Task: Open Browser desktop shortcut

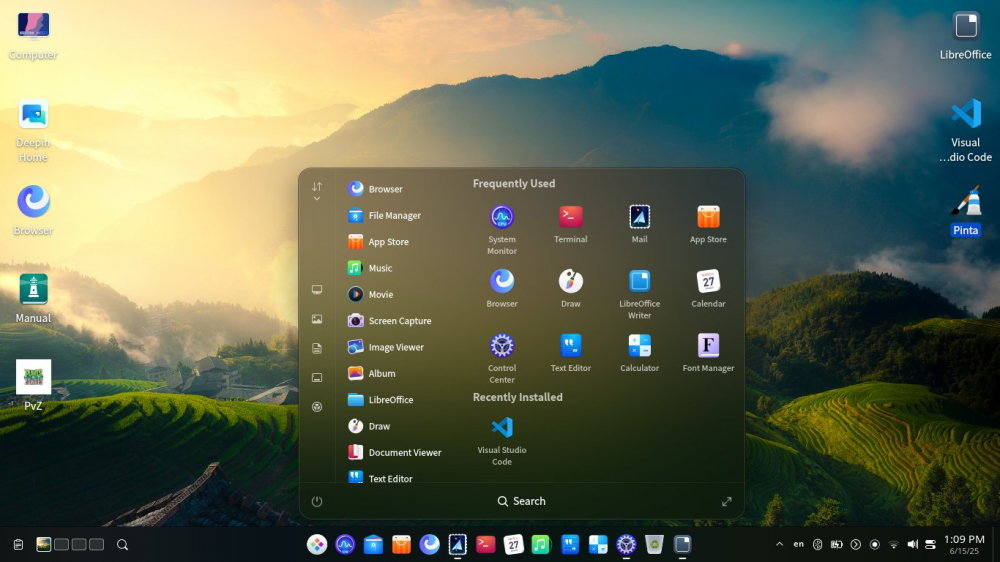Action: coord(33,210)
